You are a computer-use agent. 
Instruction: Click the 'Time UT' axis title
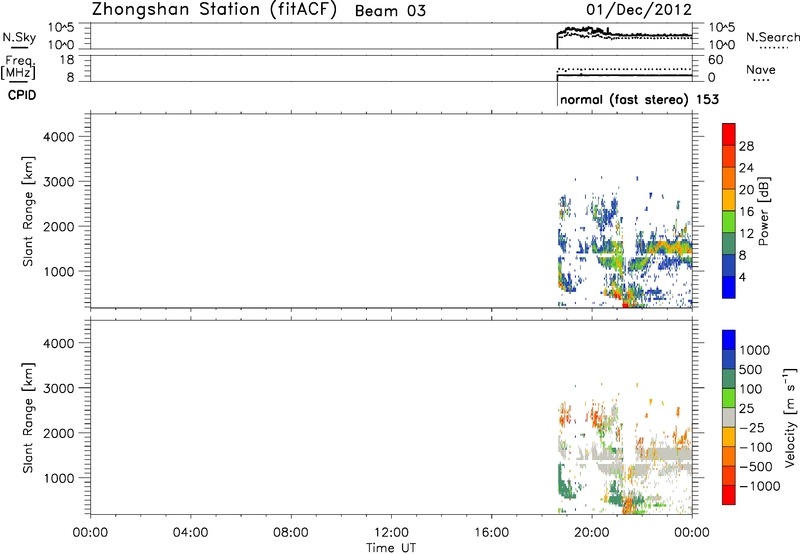[x=391, y=548]
